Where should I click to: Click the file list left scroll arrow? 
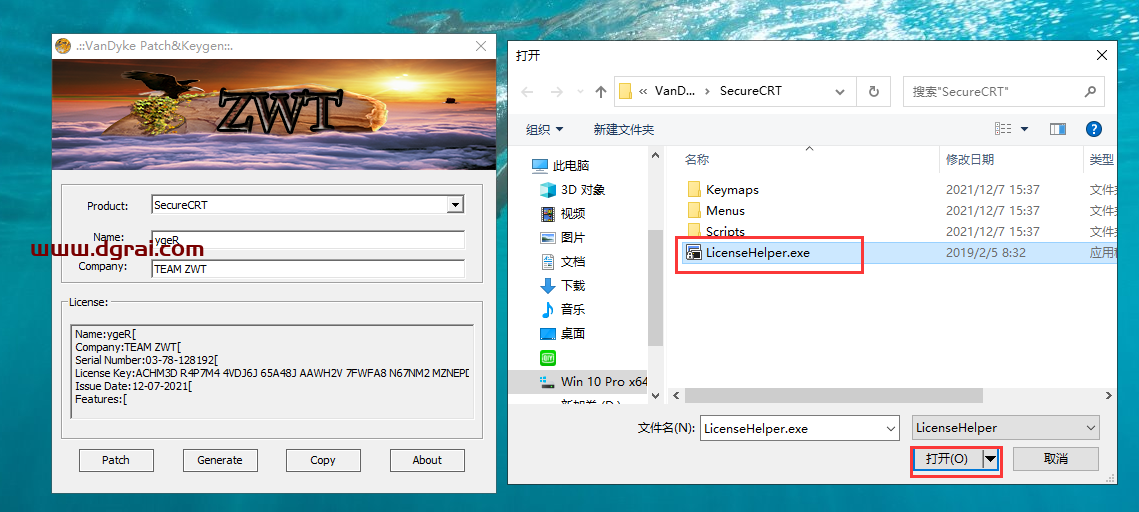[x=676, y=395]
